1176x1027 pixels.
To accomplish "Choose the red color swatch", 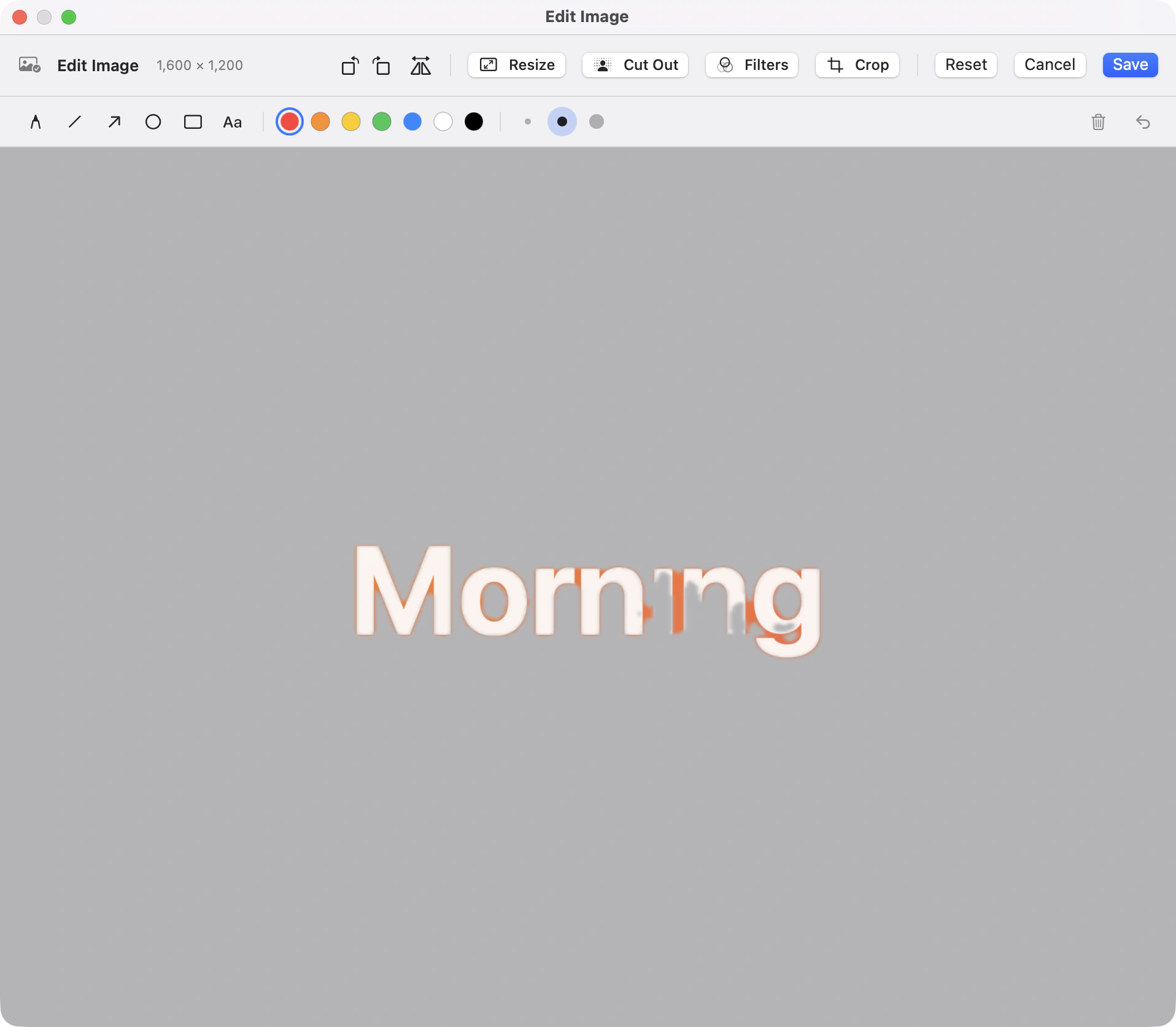I will click(290, 121).
